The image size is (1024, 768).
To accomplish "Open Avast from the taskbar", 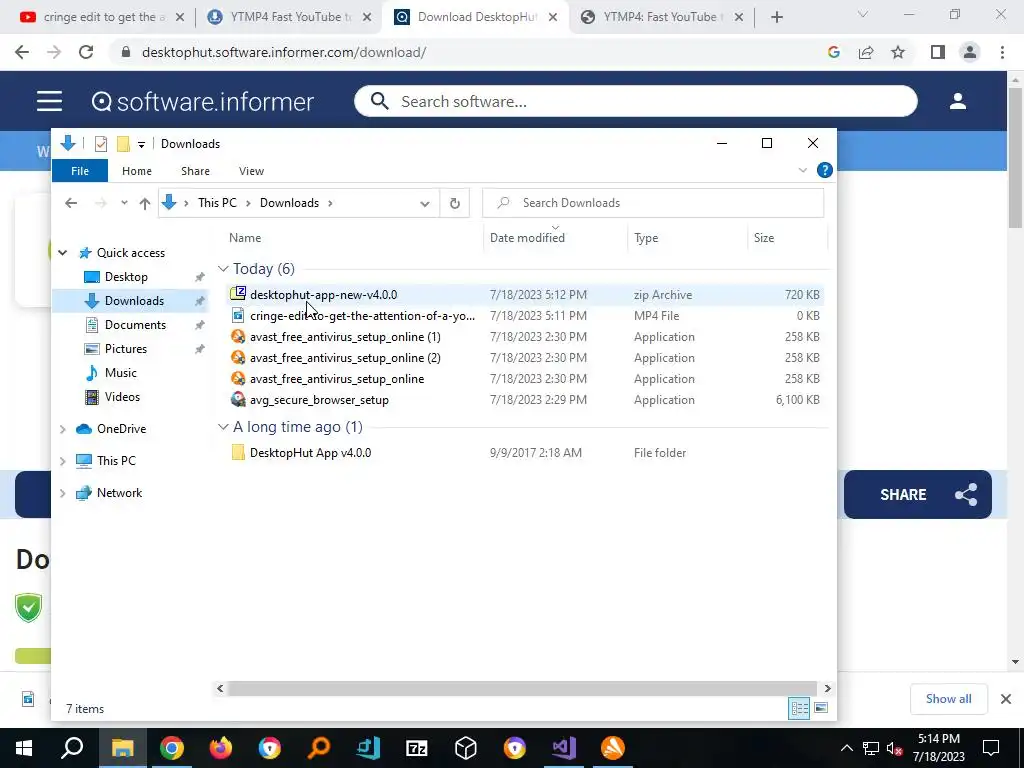I will (613, 748).
